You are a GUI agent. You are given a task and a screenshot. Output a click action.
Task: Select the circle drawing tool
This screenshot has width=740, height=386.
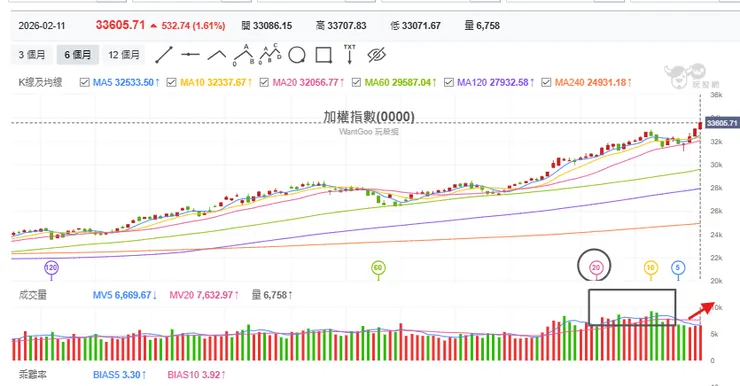(297, 55)
